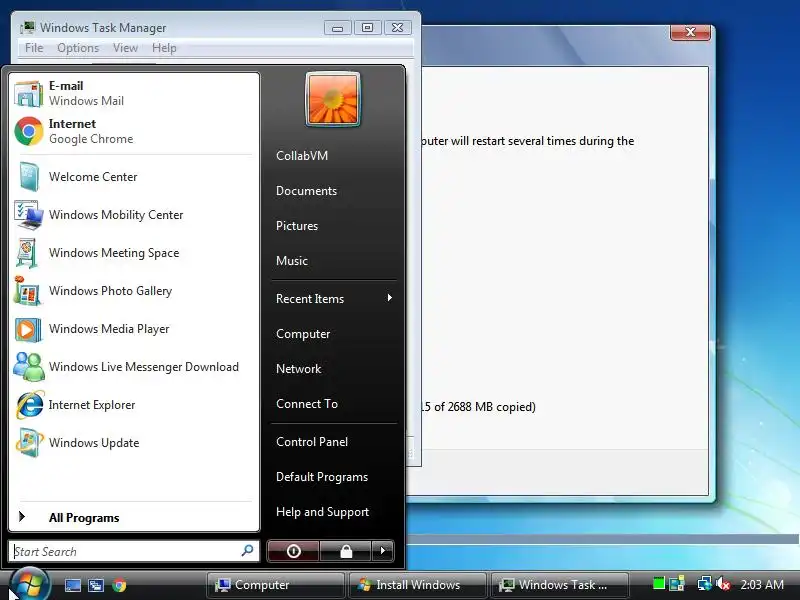This screenshot has width=800, height=600.
Task: Open Windows Photo Gallery icon
Action: 28,291
